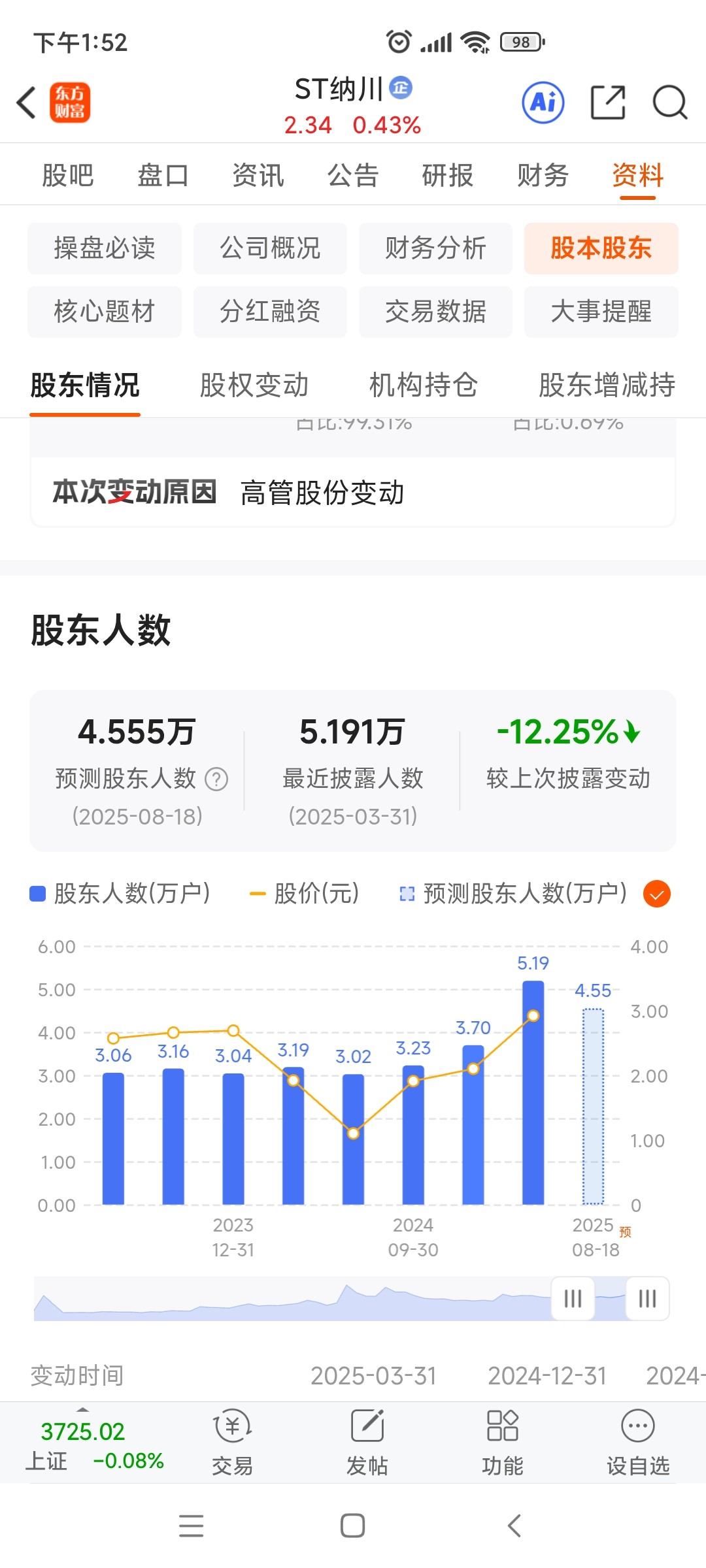Tap the 3725.02 上证 index value
Viewport: 706px width, 1568px height.
(x=83, y=1431)
